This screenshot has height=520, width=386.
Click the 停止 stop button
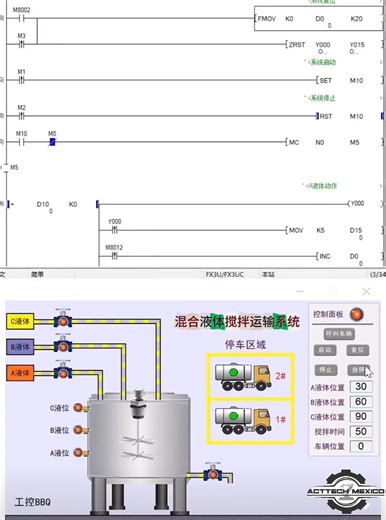point(325,370)
